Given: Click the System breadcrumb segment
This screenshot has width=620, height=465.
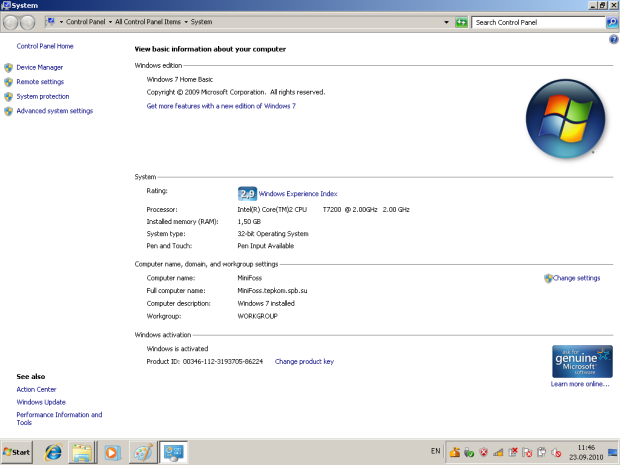Looking at the screenshot, I should click(201, 22).
